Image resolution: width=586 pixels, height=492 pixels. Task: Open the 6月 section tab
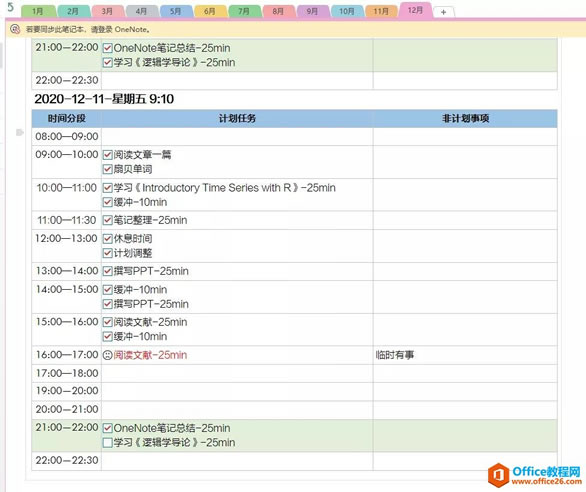click(210, 12)
